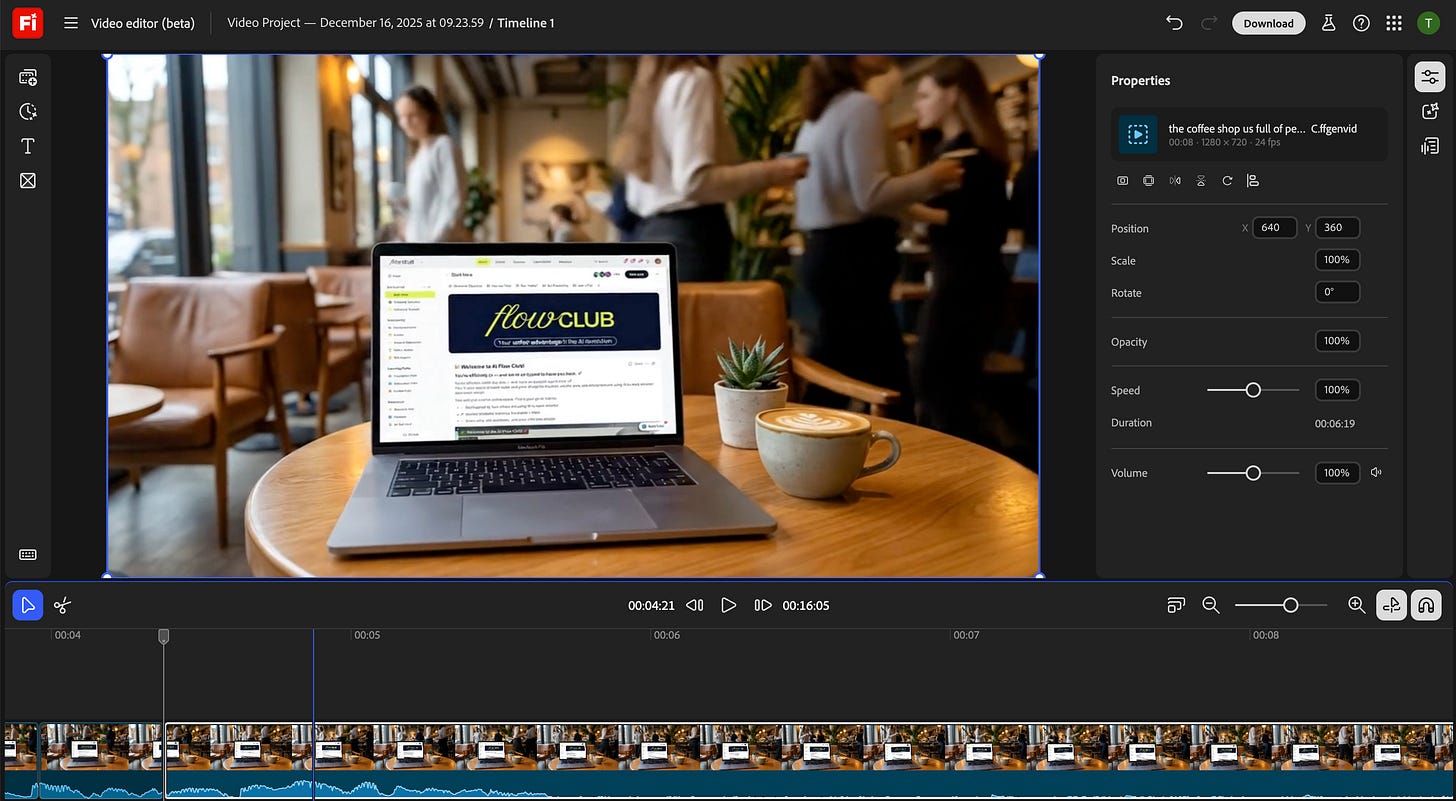The height and width of the screenshot is (801, 1456).
Task: Select the Split (scissors) tool
Action: pos(61,605)
